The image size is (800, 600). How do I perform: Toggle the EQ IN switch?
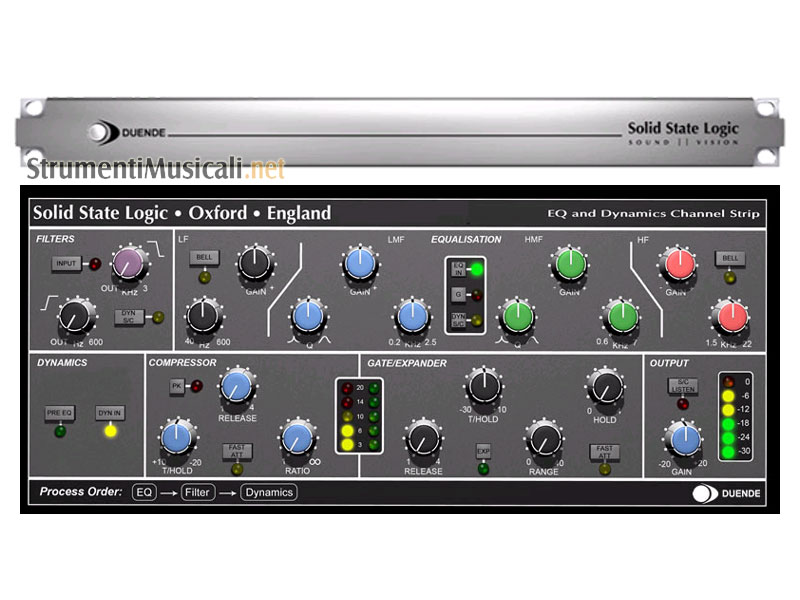(458, 268)
